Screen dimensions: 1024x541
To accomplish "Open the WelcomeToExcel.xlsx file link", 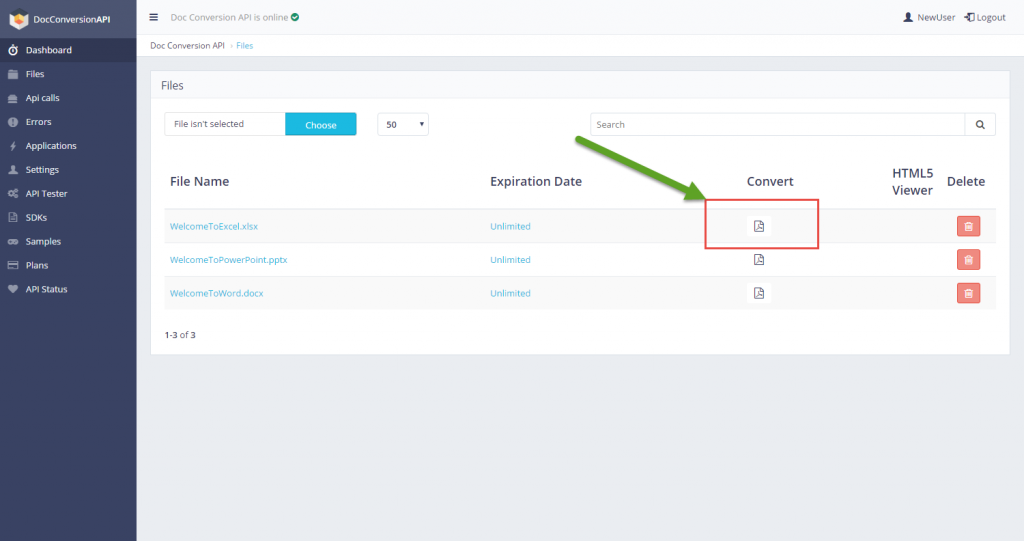I will [x=214, y=226].
